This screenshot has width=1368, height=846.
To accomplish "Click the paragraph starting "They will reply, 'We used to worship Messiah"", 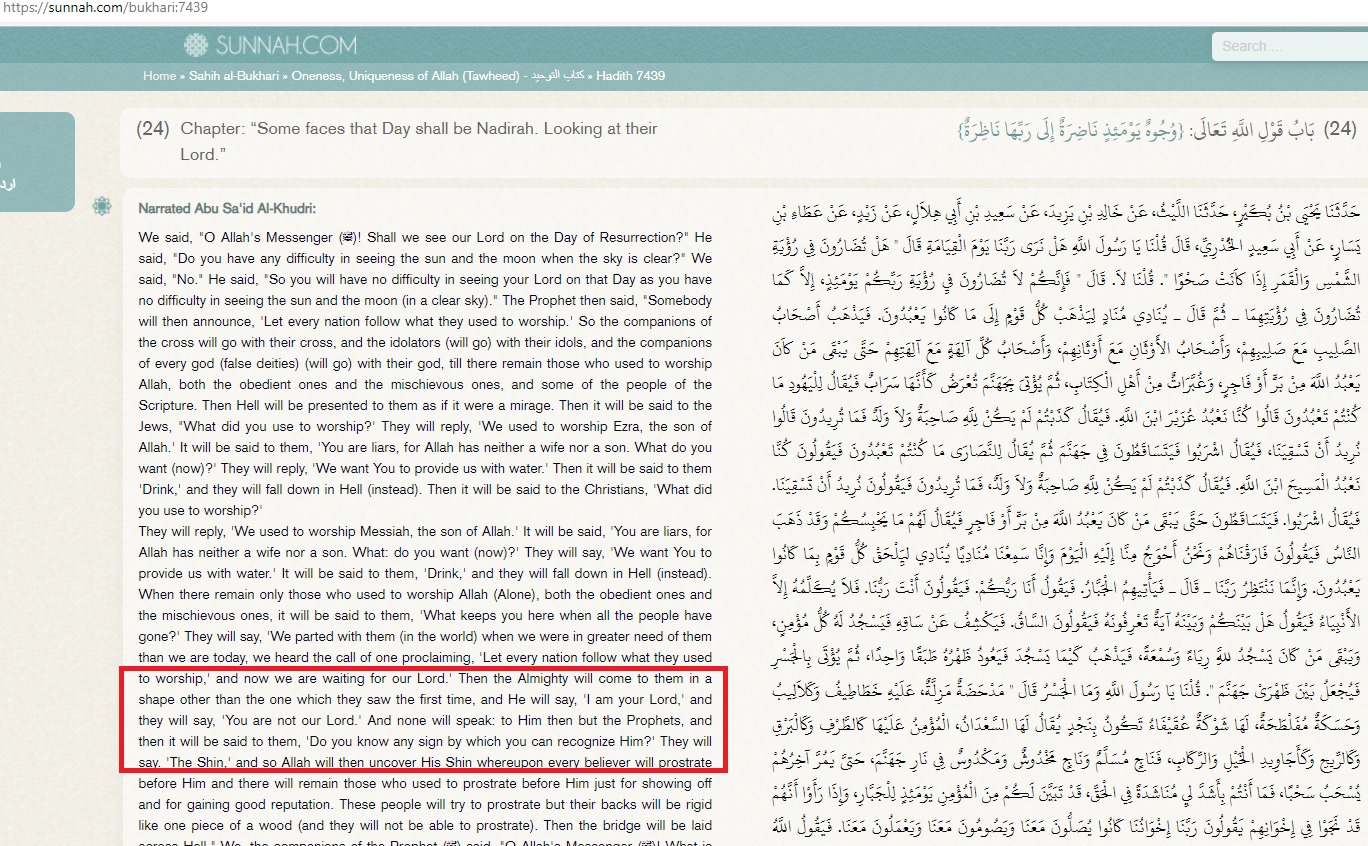I will click(x=425, y=532).
